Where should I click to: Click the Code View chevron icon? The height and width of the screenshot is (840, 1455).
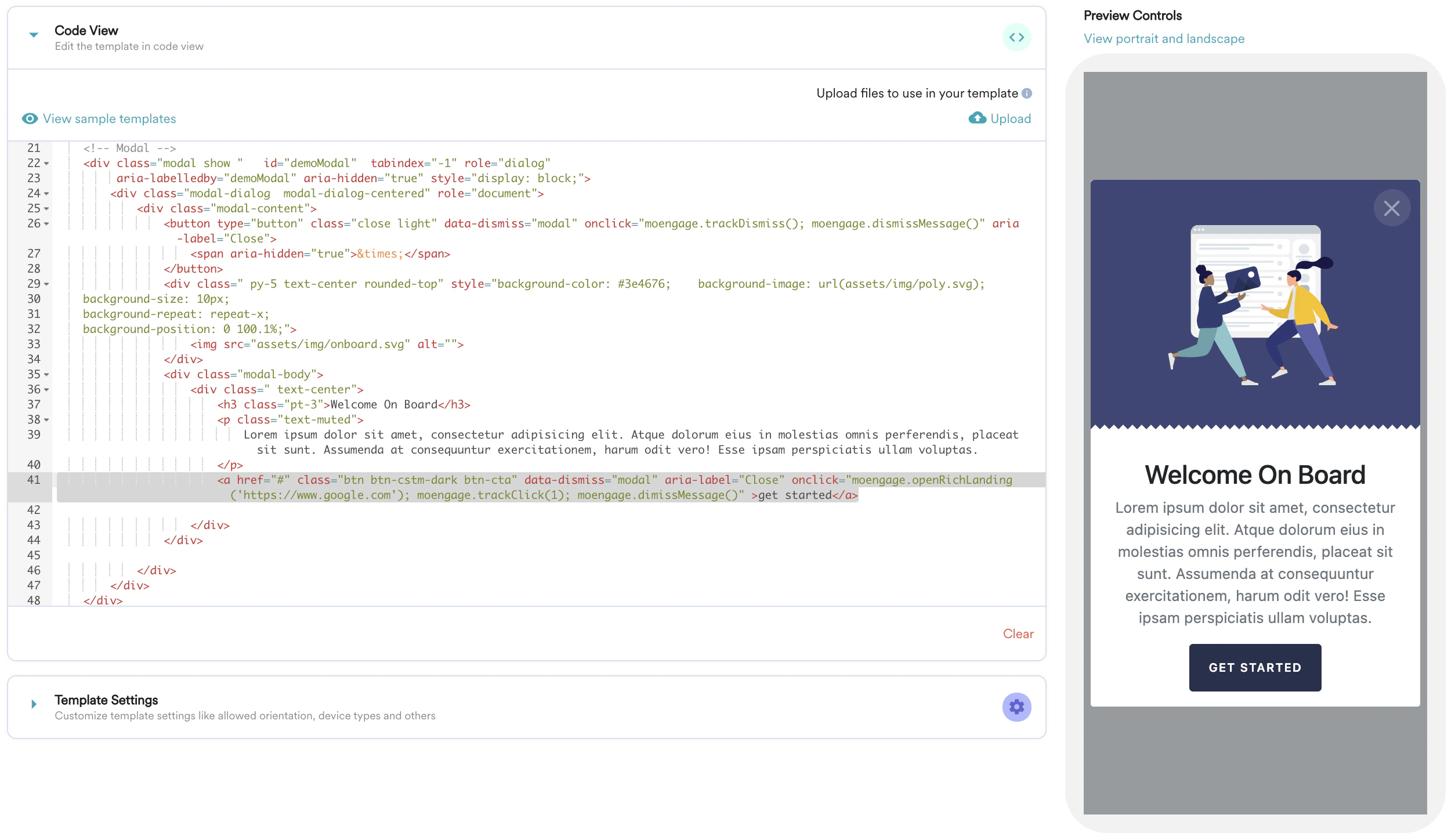33,35
